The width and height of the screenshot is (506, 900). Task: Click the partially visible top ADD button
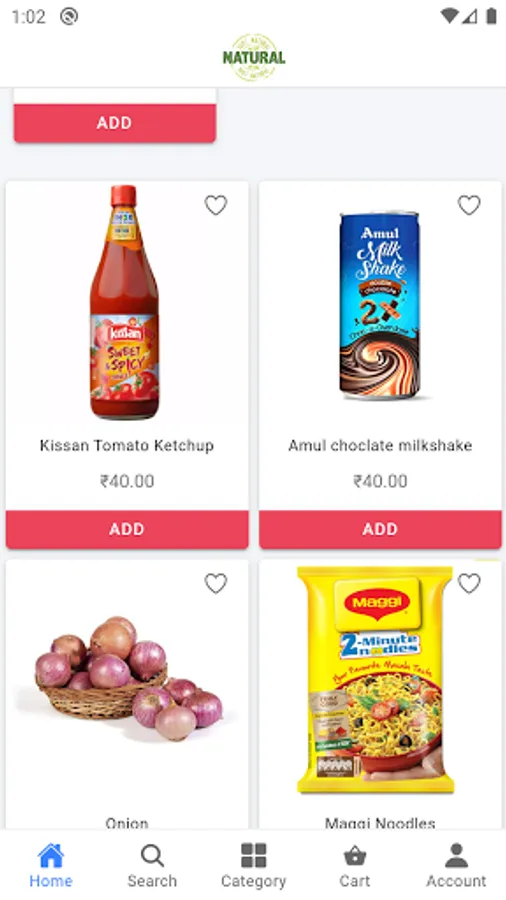115,123
